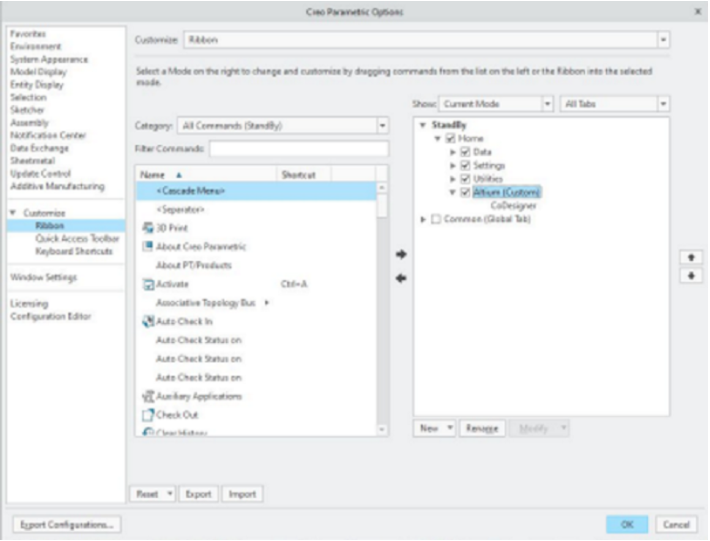Click the Shortcut column header
Viewport: 710px width, 541px height.
[x=303, y=175]
